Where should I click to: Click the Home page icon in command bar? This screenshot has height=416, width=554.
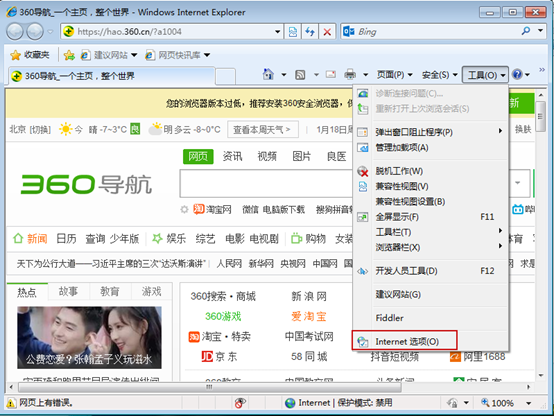pyautogui.click(x=268, y=75)
